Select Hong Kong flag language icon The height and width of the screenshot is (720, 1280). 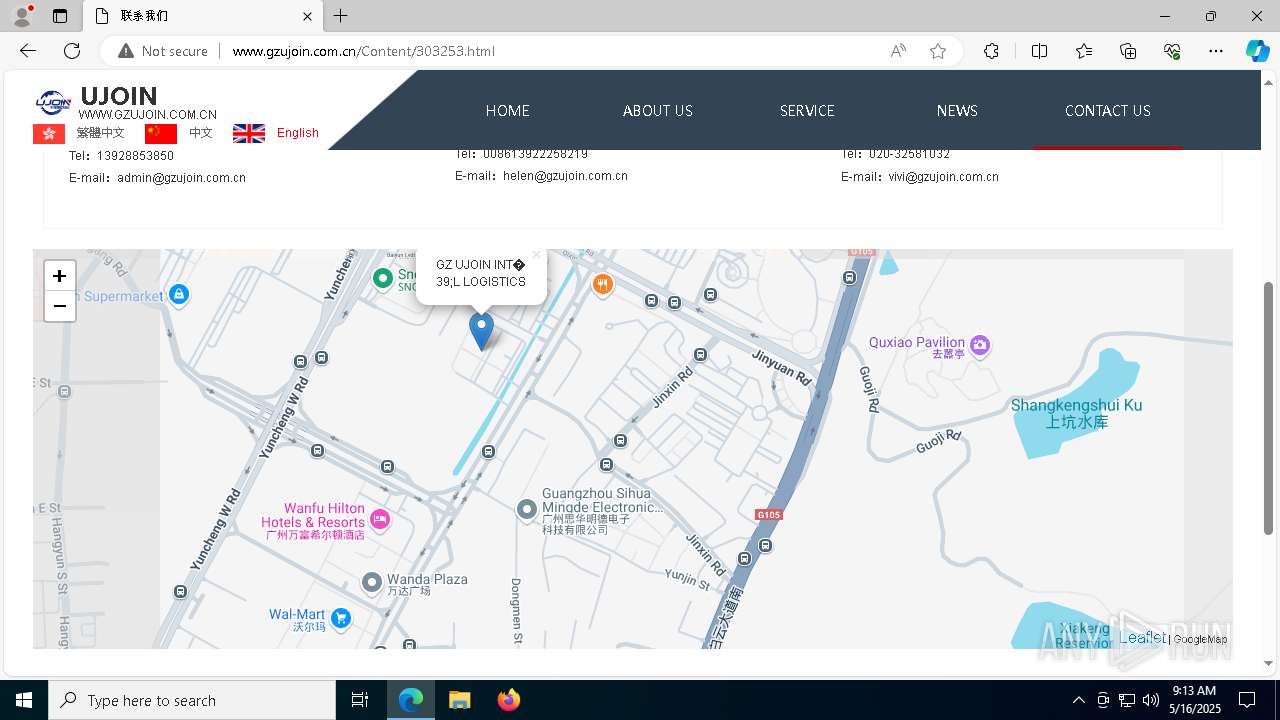pyautogui.click(x=49, y=133)
